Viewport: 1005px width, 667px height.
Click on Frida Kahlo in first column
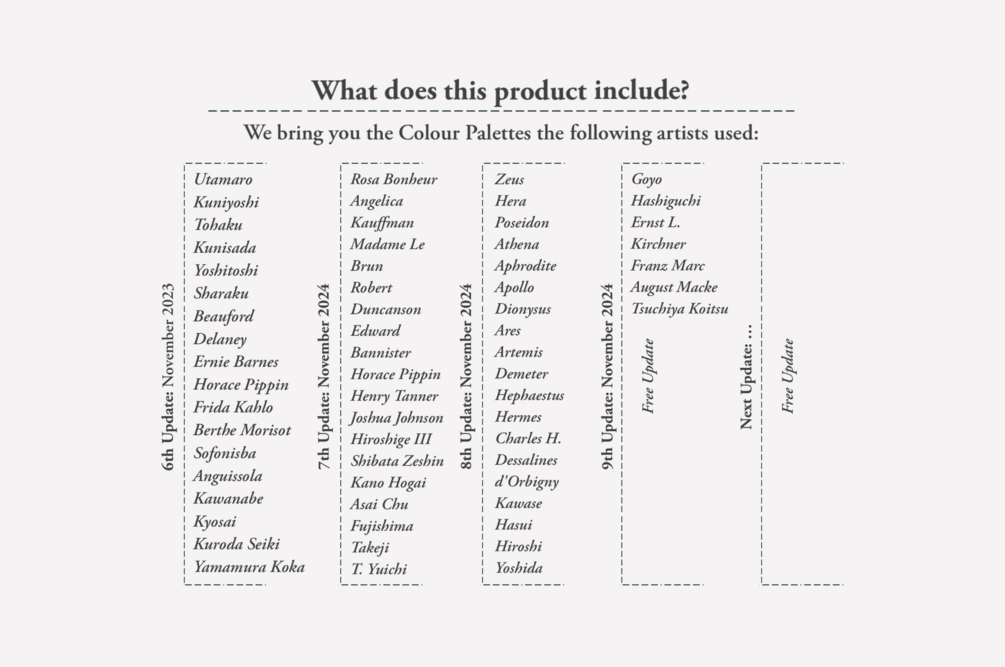coord(233,407)
